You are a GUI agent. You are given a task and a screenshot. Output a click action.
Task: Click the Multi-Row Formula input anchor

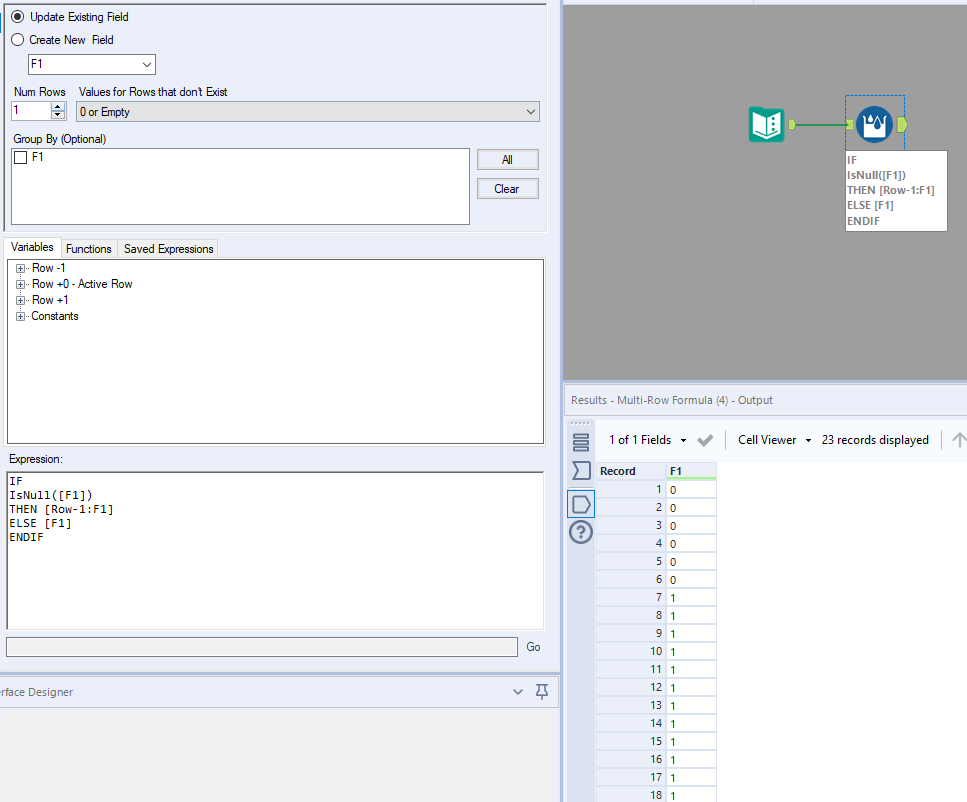tap(850, 125)
